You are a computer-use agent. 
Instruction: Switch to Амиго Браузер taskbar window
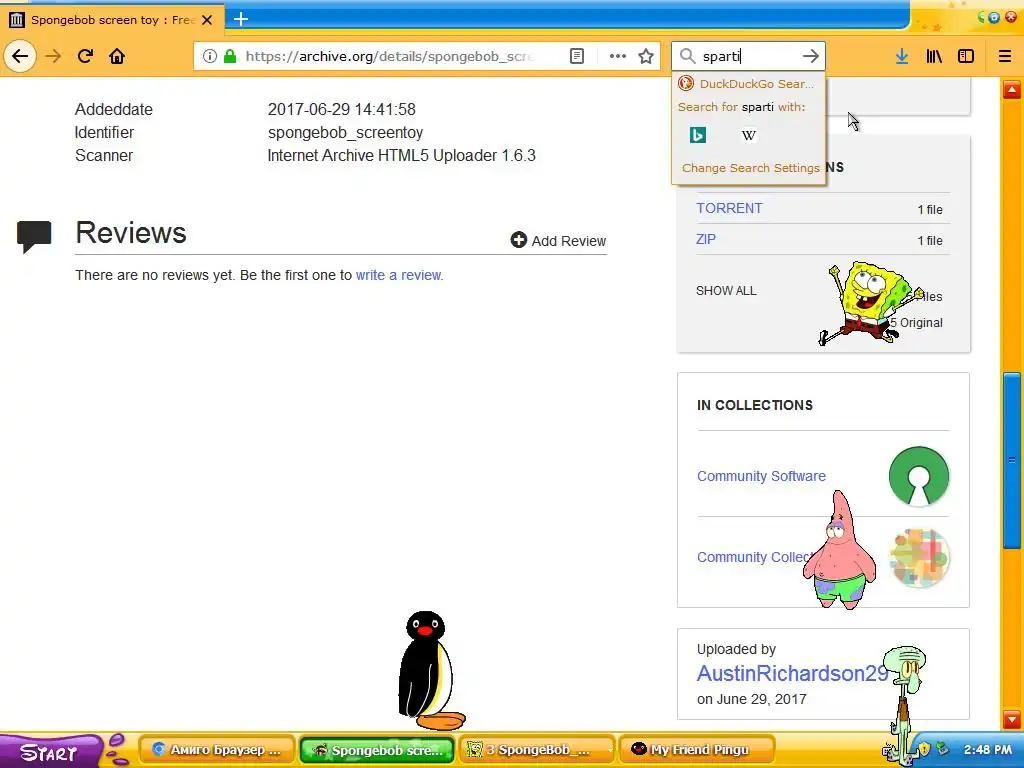click(217, 750)
